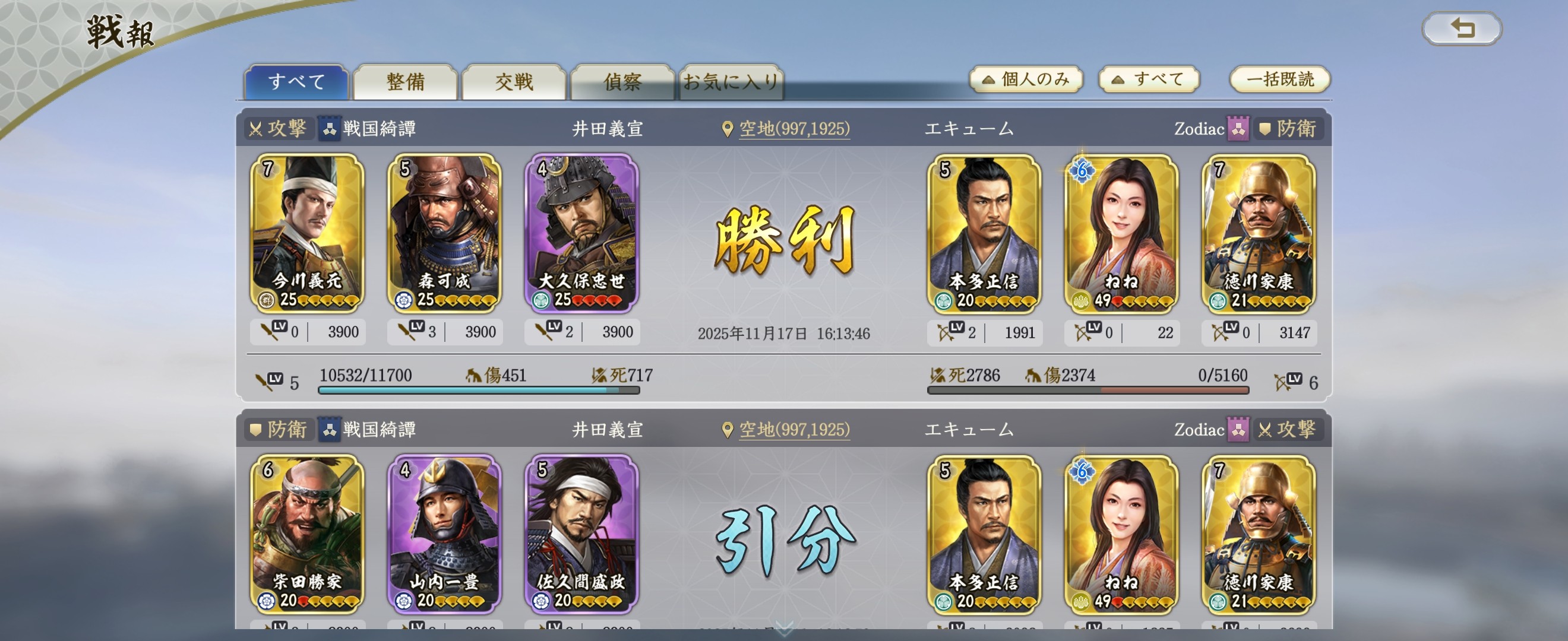Screen dimensions: 1568x641
Task: Click the shield 防衛 icon in second report
Action: point(255,429)
